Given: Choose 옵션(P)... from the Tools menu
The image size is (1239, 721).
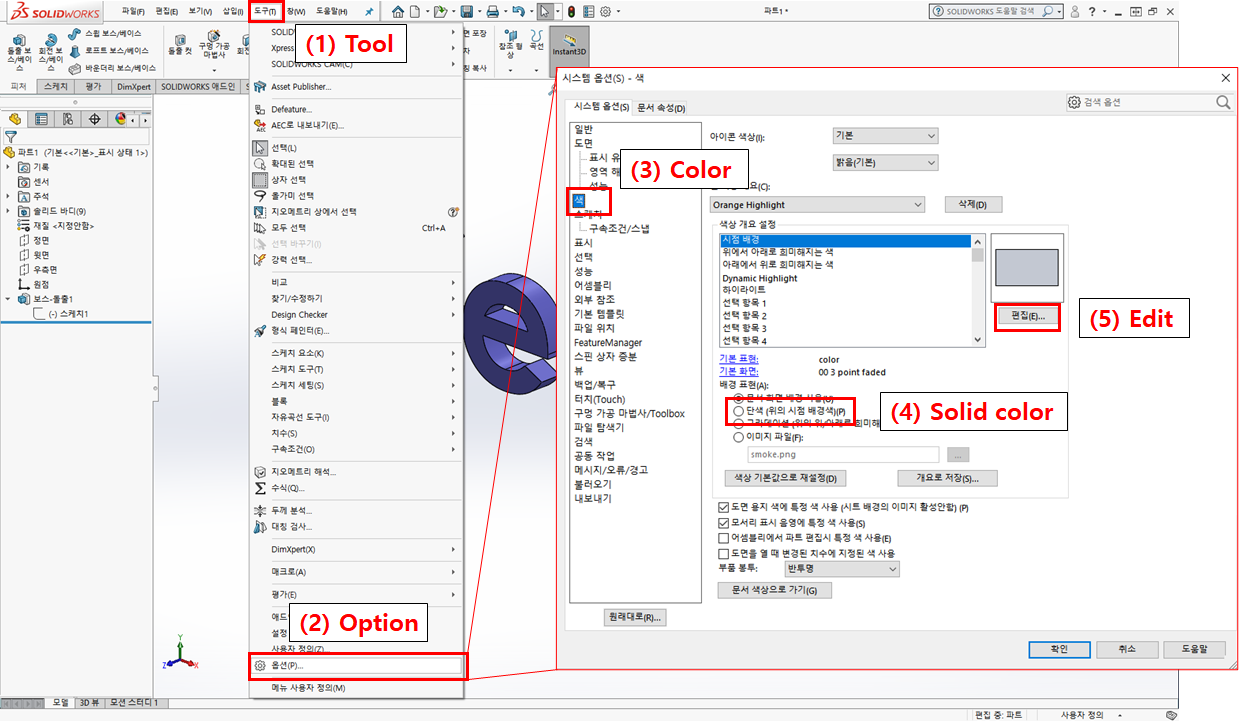Looking at the screenshot, I should (357, 666).
